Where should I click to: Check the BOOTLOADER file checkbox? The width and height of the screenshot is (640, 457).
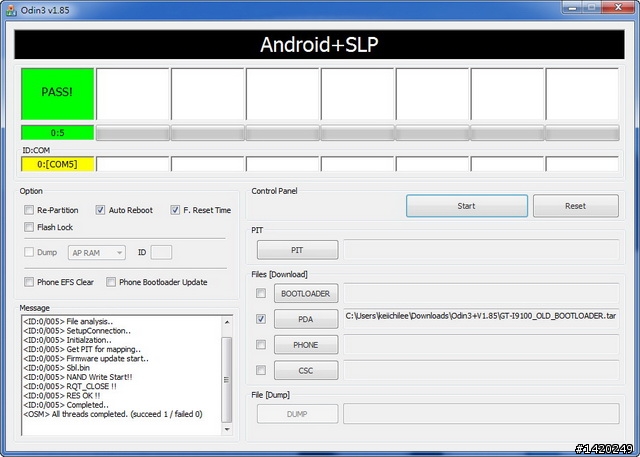(261, 293)
